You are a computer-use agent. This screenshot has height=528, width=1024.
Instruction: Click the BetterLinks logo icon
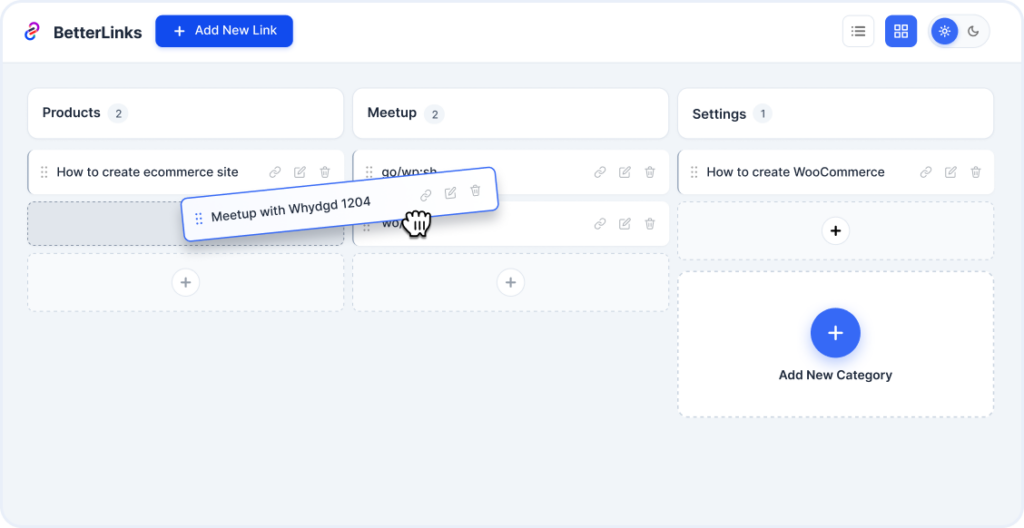point(32,31)
